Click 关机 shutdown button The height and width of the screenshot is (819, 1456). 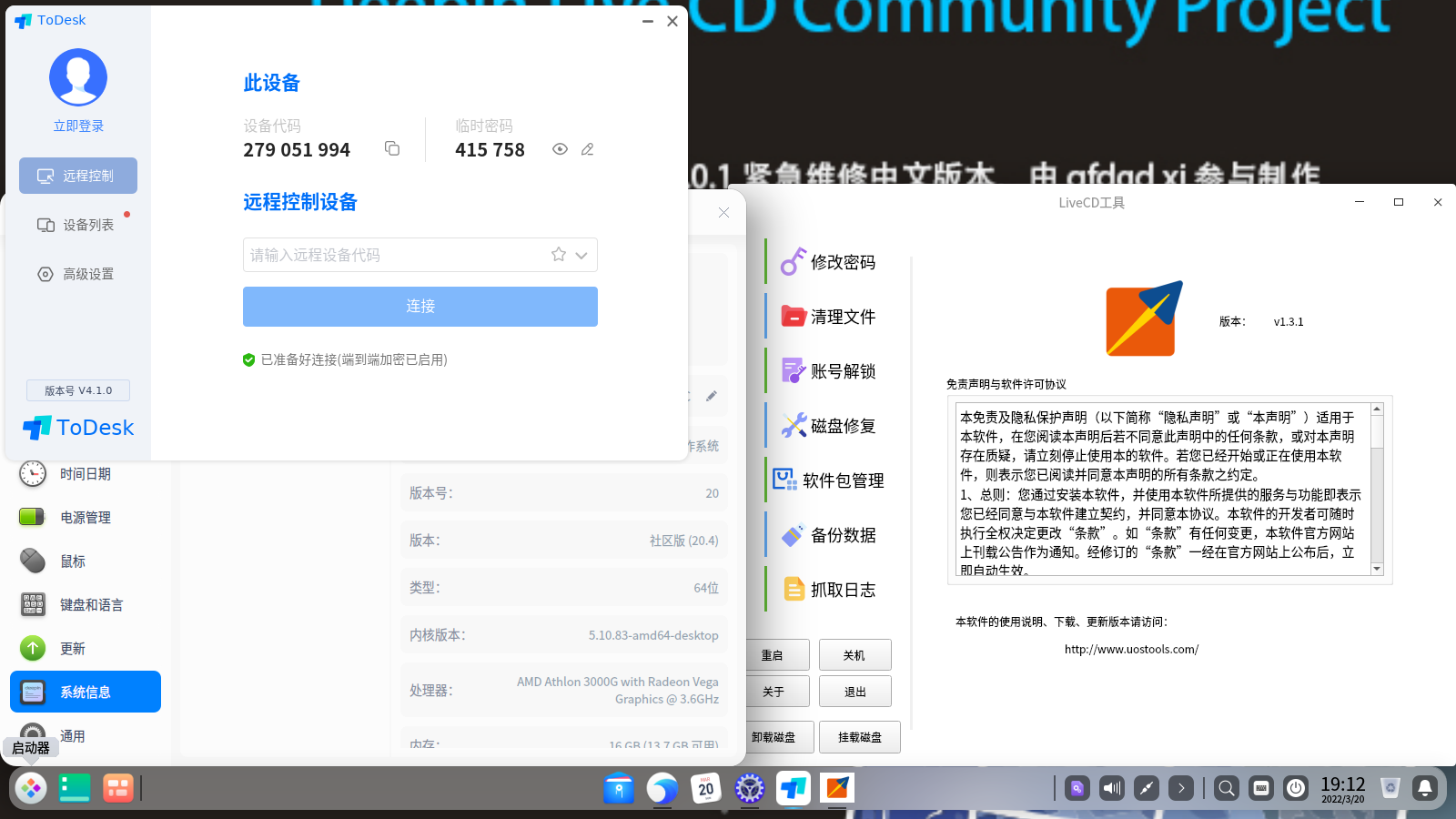pyautogui.click(x=854, y=655)
